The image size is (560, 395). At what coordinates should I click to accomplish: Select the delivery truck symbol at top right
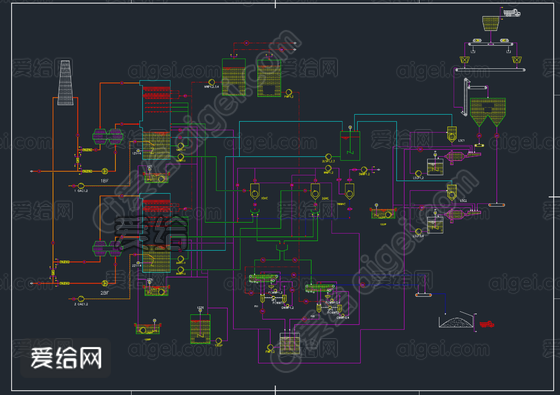pos(512,13)
